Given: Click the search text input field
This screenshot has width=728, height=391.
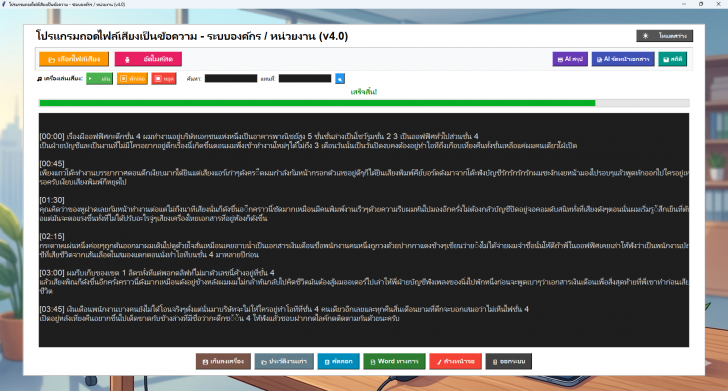Looking at the screenshot, I should [231, 78].
